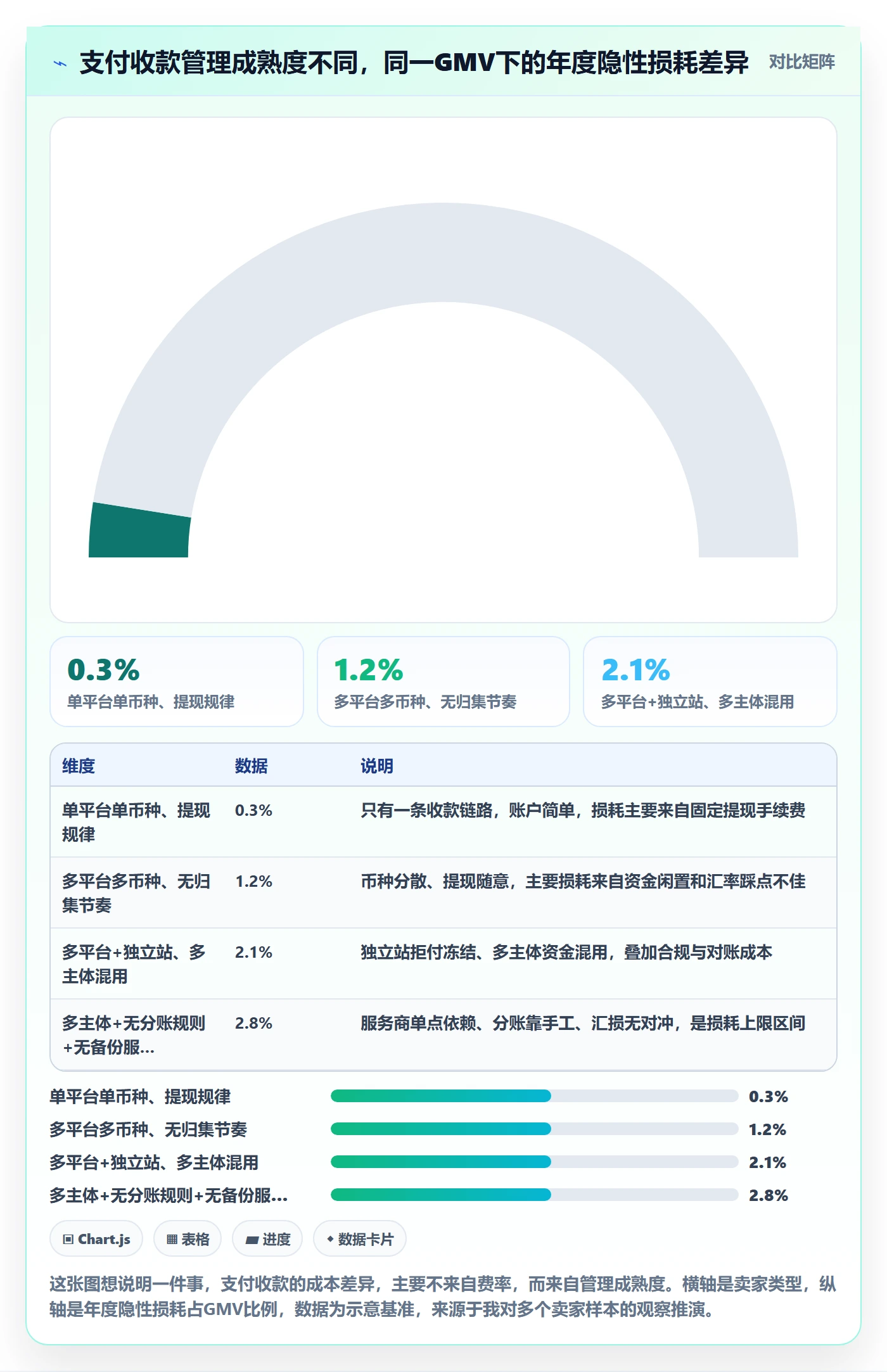Click the 0.3% value in table
This screenshot has height=1372, width=887.
click(253, 810)
